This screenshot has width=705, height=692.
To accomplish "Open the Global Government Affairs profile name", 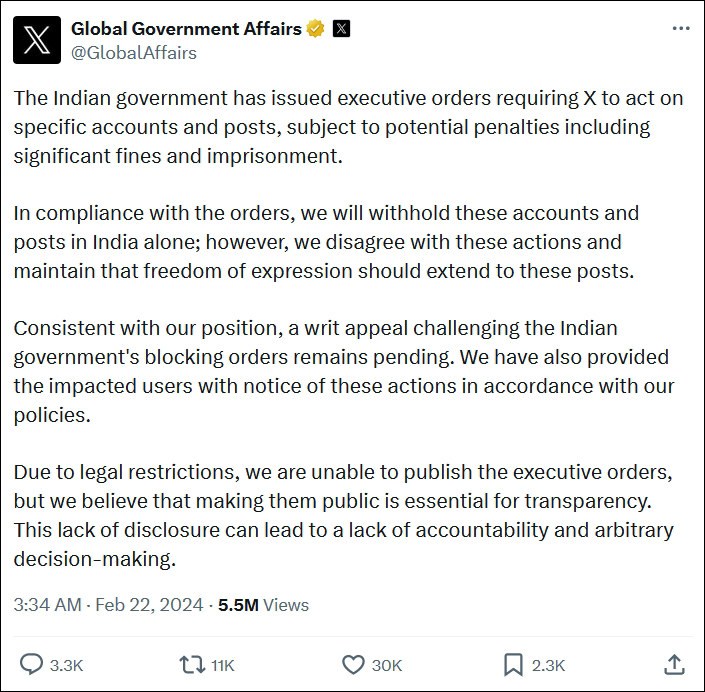I will (x=186, y=29).
